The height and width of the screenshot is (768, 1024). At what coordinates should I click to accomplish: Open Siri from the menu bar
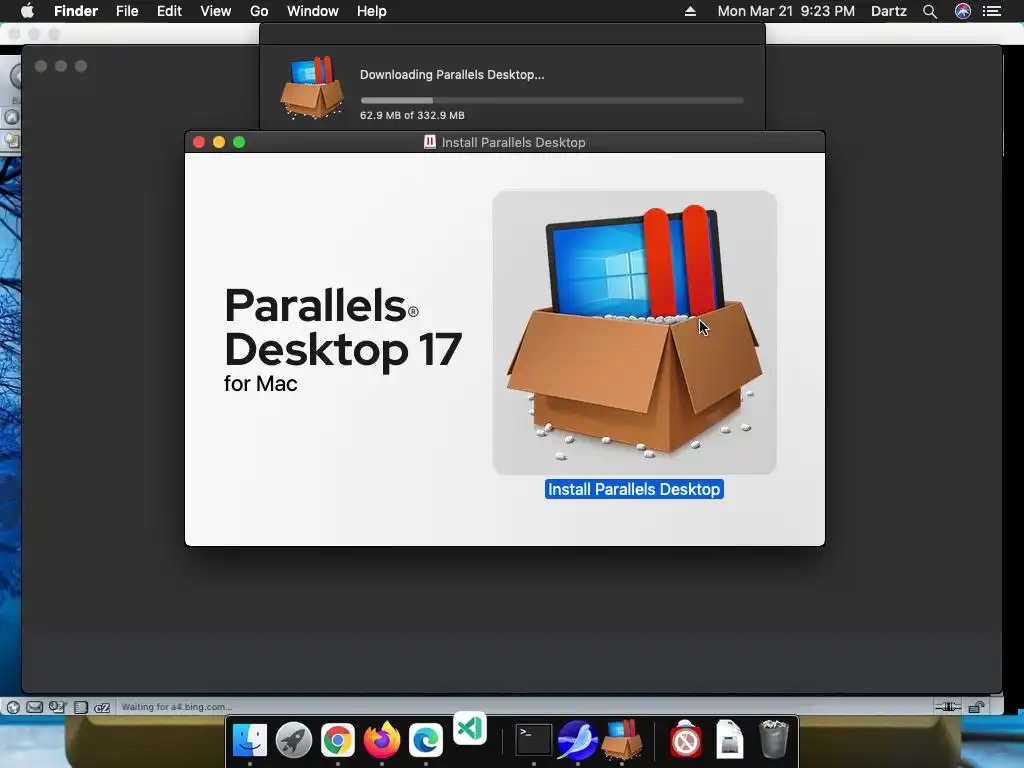tap(963, 11)
